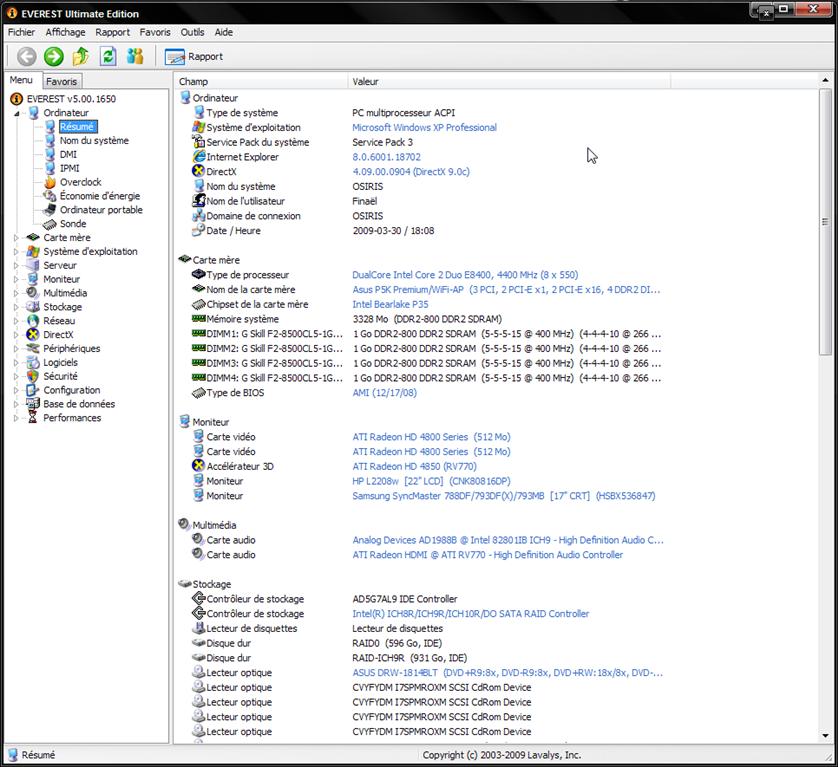Open the Fichier menu
Screen dimensions: 838x767
pos(21,32)
